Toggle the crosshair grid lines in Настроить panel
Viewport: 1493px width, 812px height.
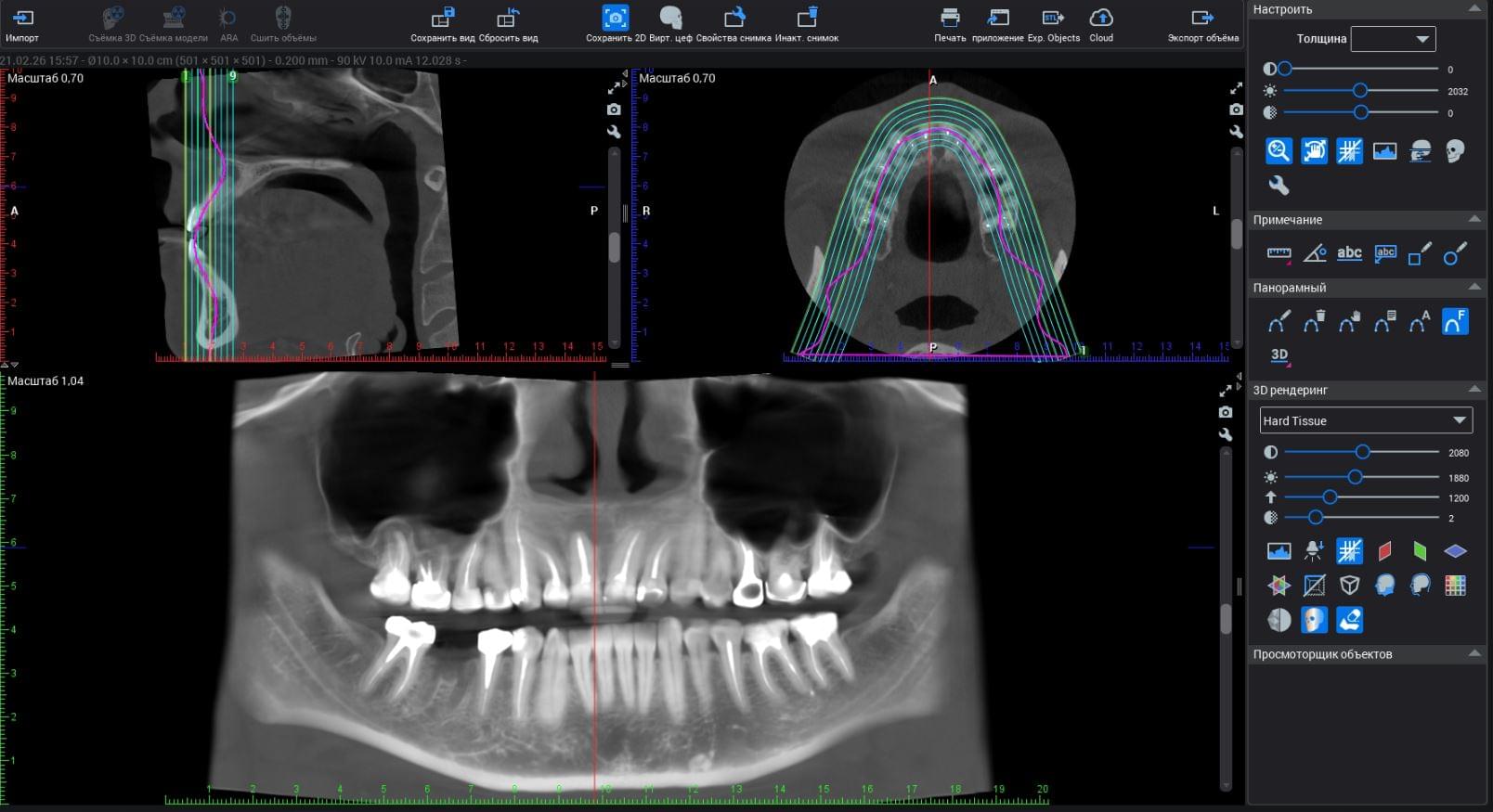coord(1349,151)
